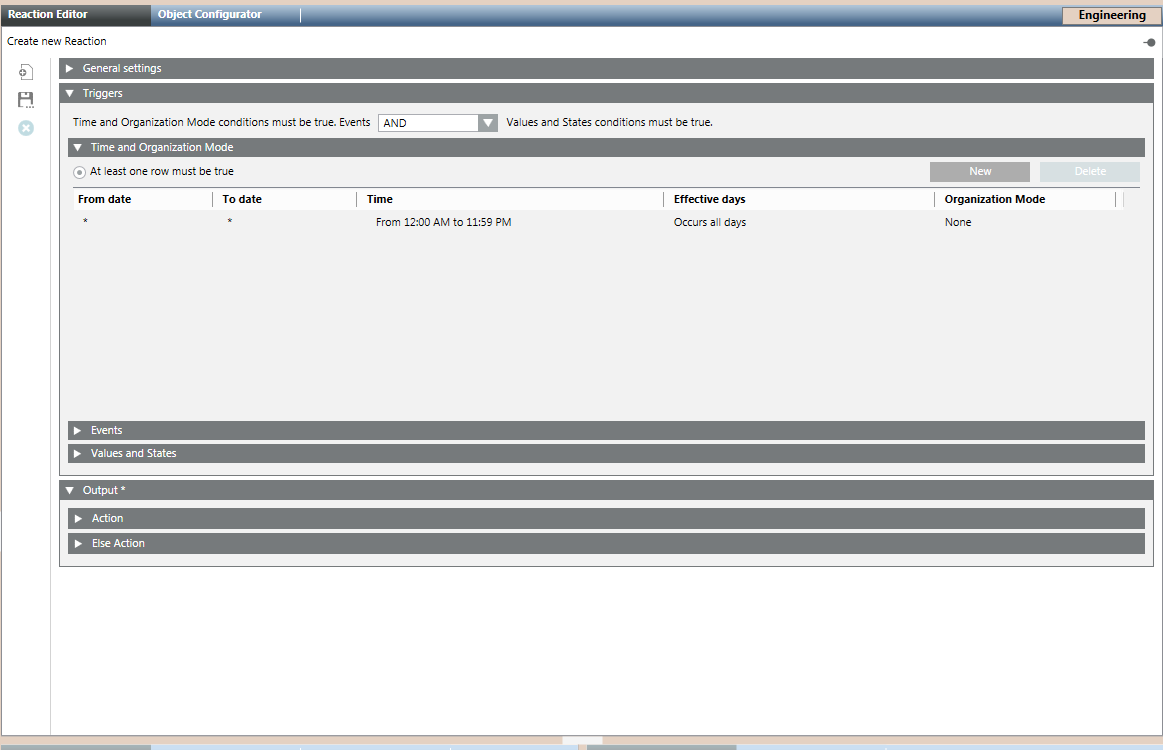1163x750 pixels.
Task: Collapse the Output section
Action: 70,491
